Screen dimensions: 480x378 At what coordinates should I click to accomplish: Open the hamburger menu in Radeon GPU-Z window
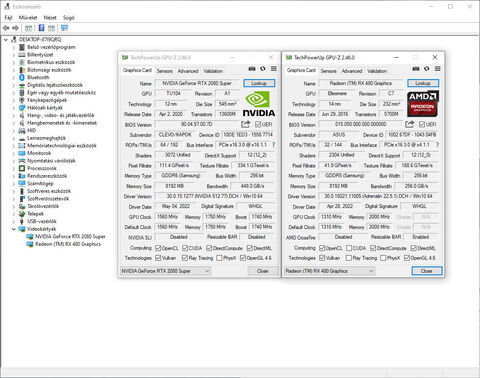tap(438, 69)
